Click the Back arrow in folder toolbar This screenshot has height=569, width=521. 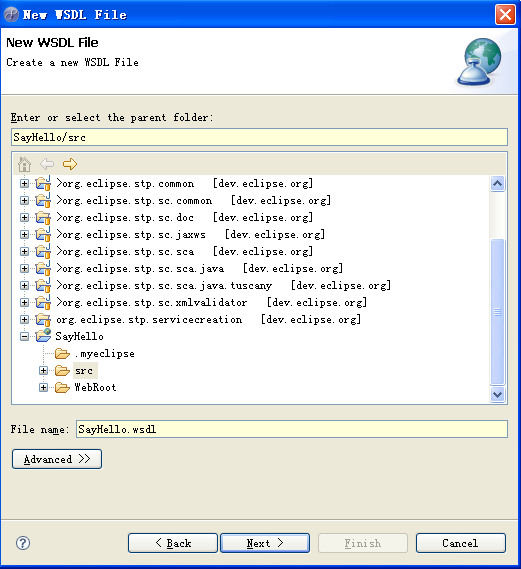click(47, 164)
